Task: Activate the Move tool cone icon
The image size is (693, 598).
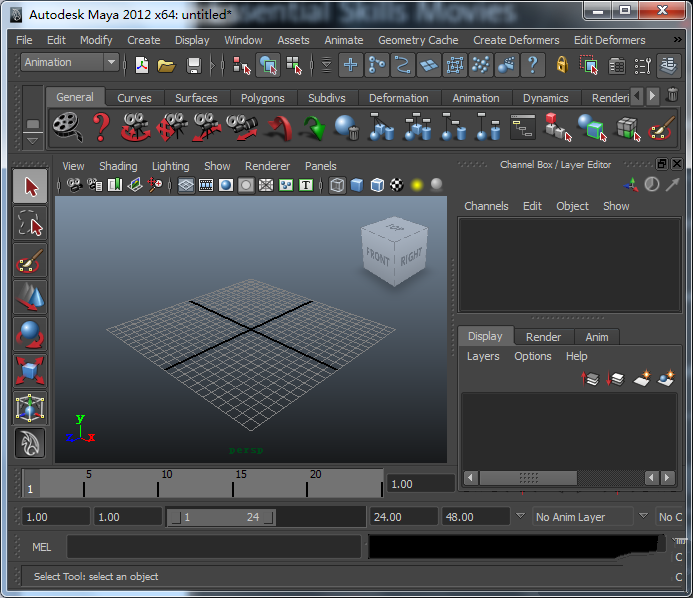Action: click(30, 297)
